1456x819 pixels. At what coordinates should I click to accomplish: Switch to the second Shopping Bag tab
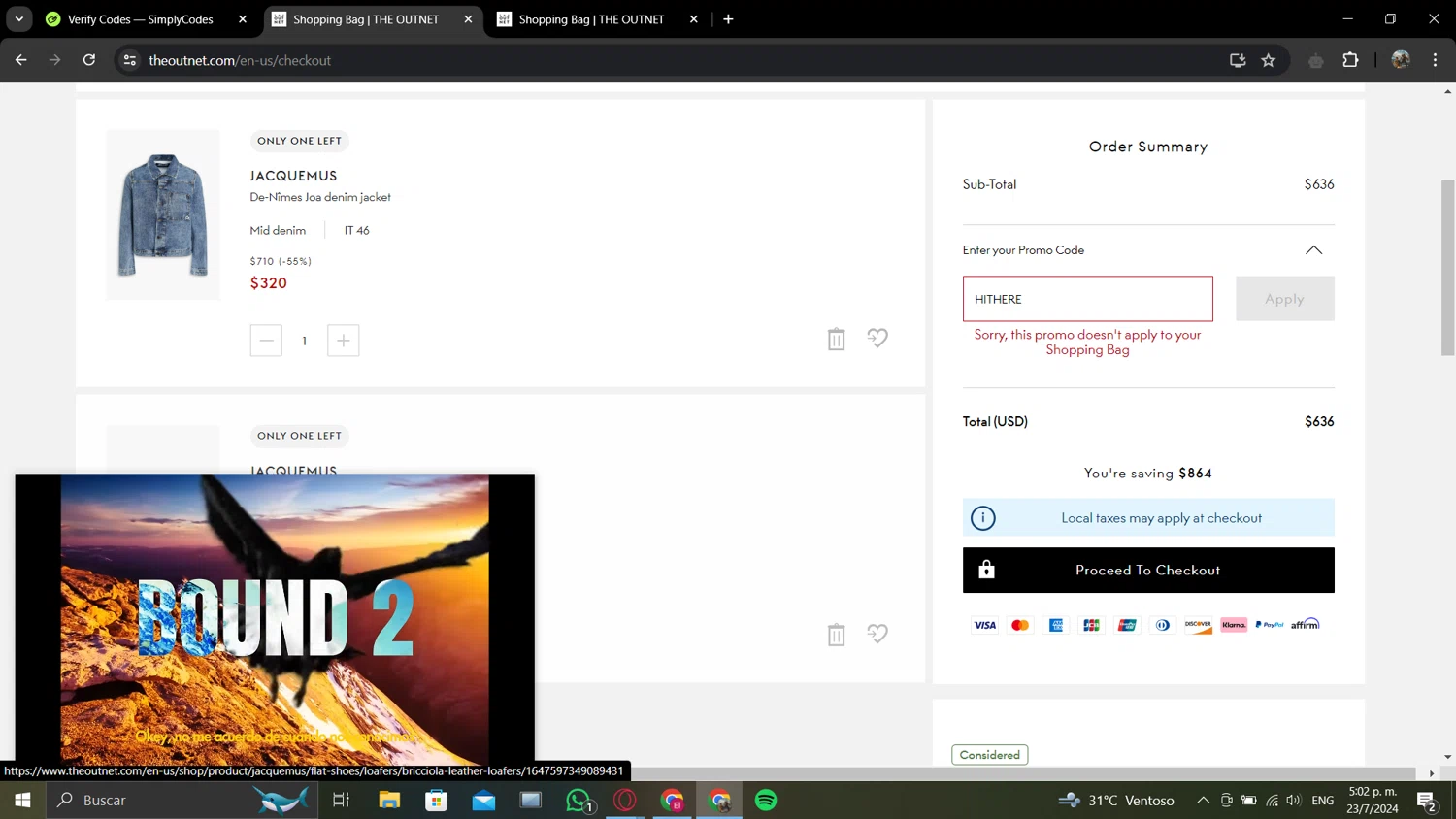click(x=597, y=19)
